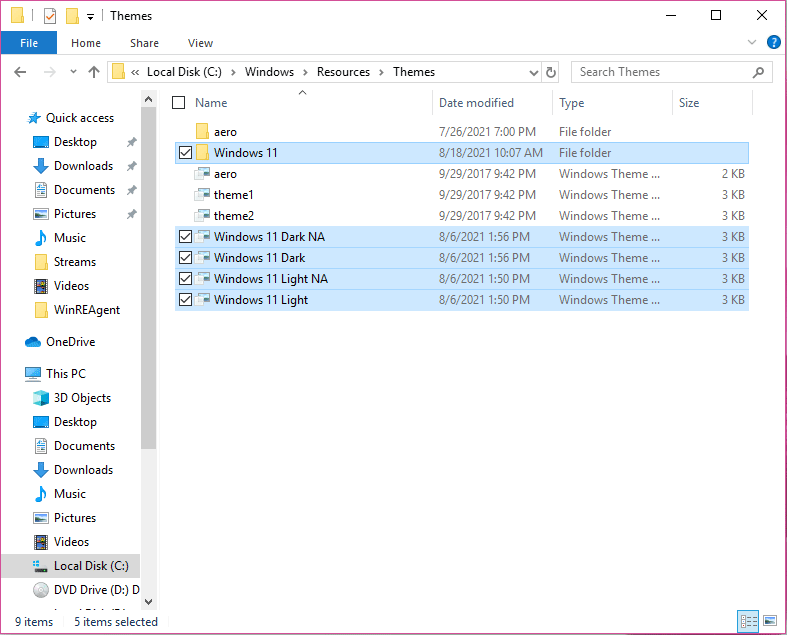Open pinned Documents under Quick access

pos(84,190)
